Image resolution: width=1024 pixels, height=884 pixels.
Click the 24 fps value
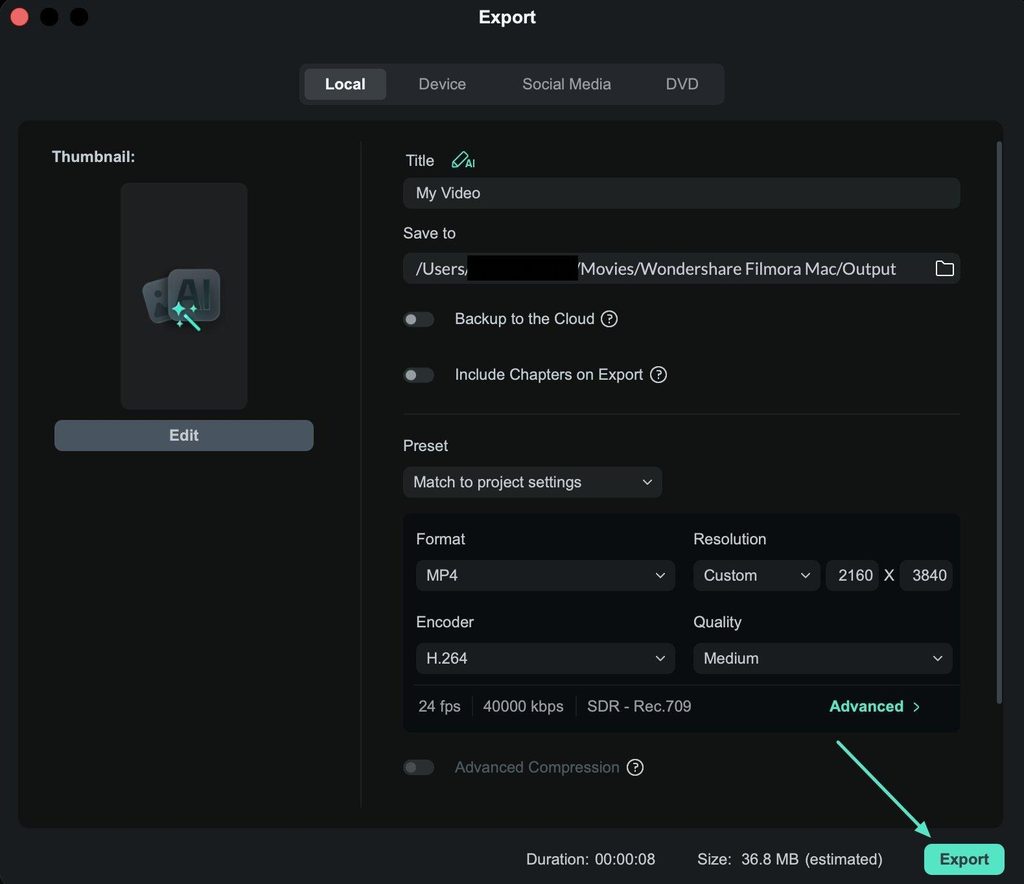pos(440,706)
